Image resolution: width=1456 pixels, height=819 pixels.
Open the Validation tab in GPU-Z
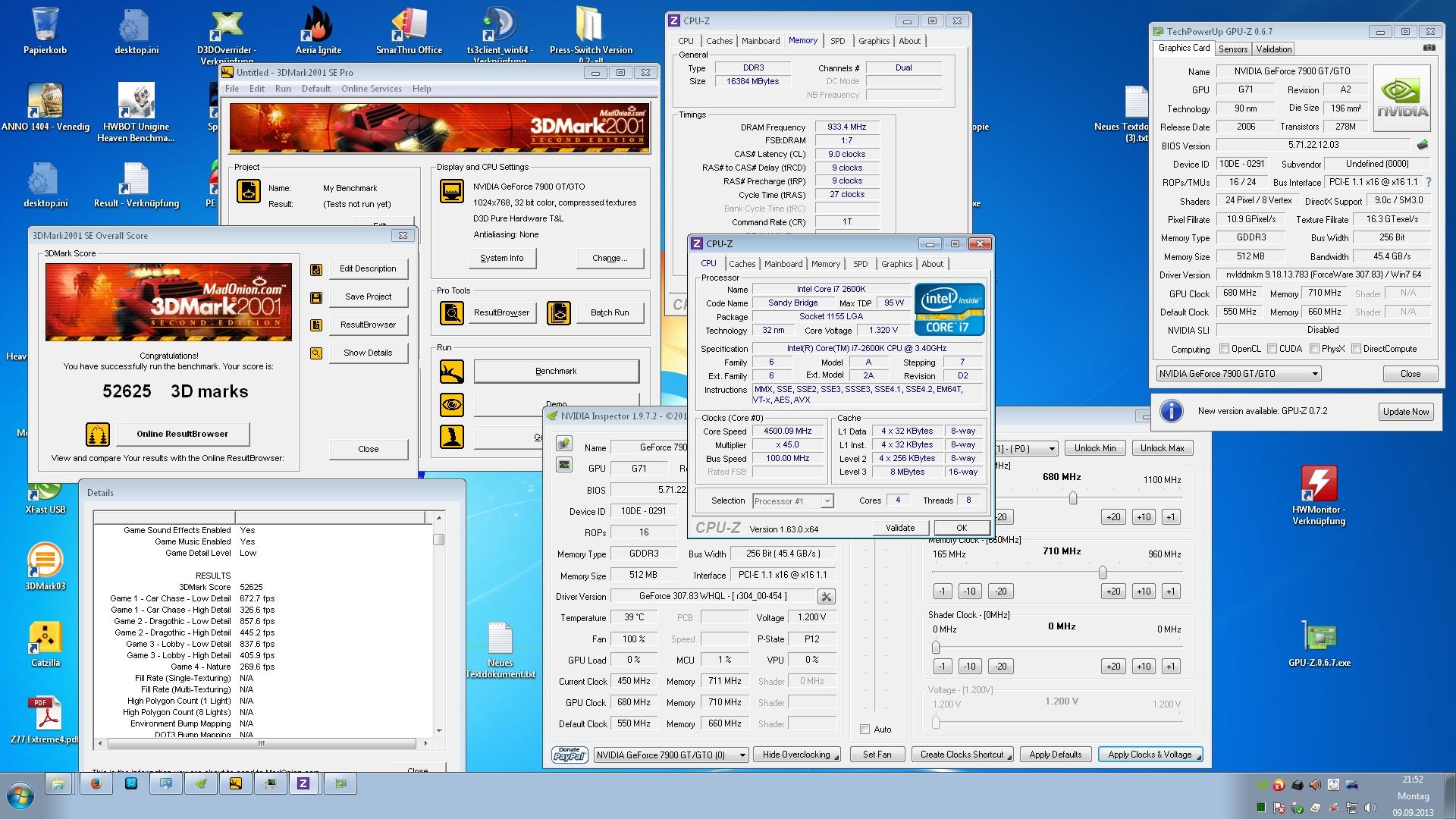pyautogui.click(x=1273, y=49)
